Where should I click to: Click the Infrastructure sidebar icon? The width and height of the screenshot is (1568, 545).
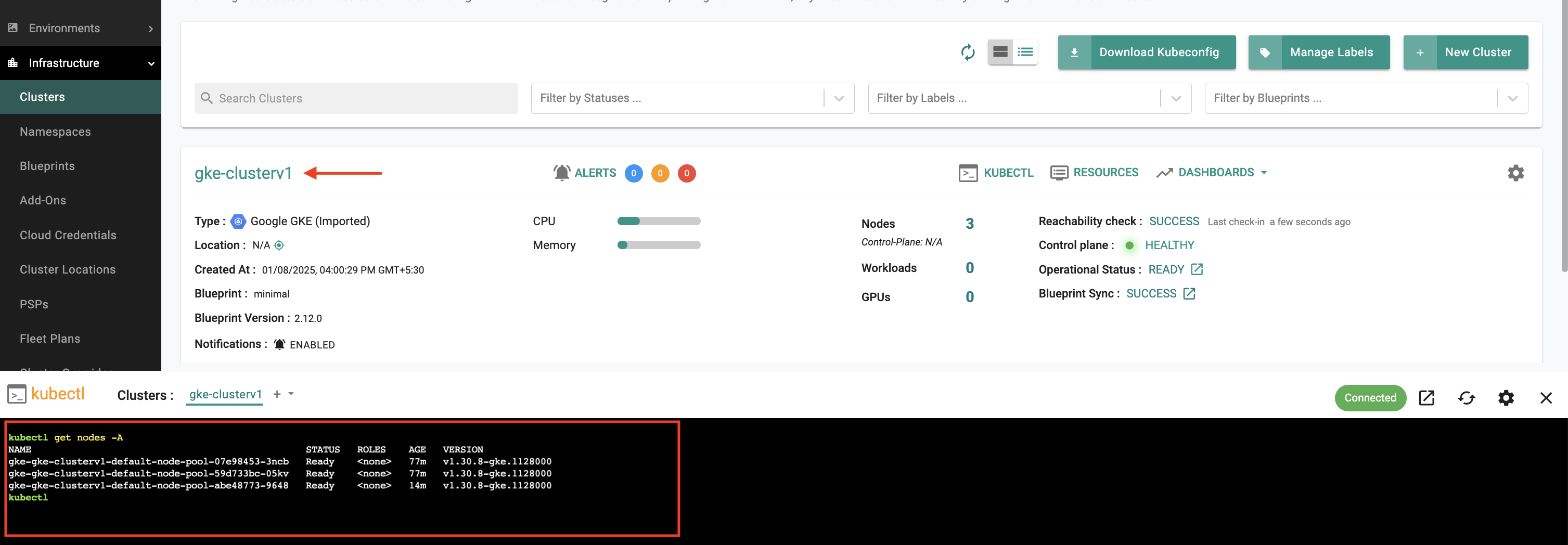click(x=12, y=62)
